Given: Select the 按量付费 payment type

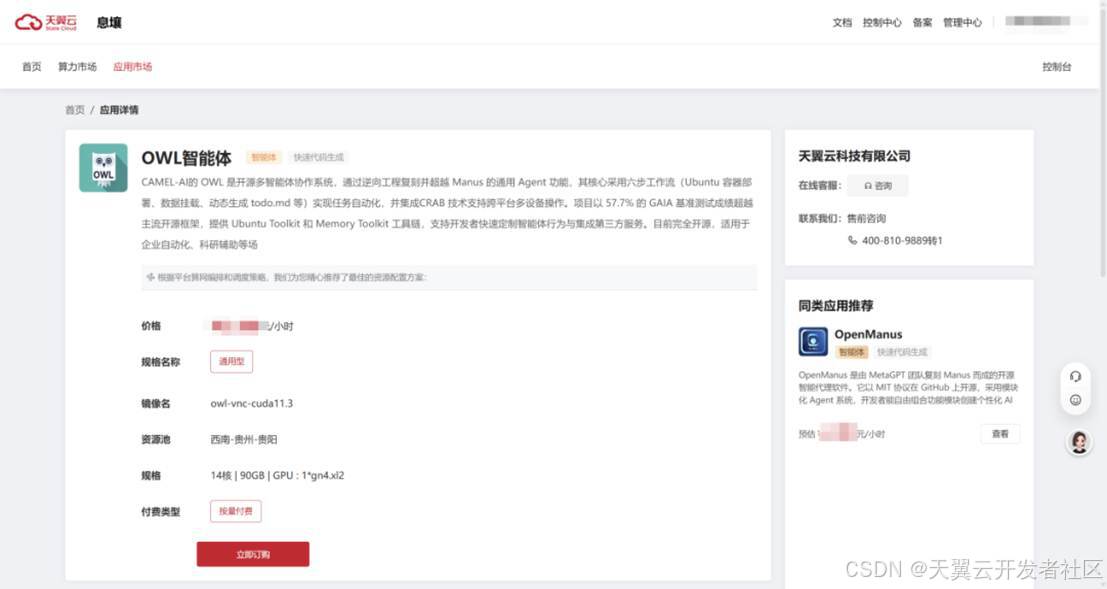Looking at the screenshot, I should pos(235,511).
